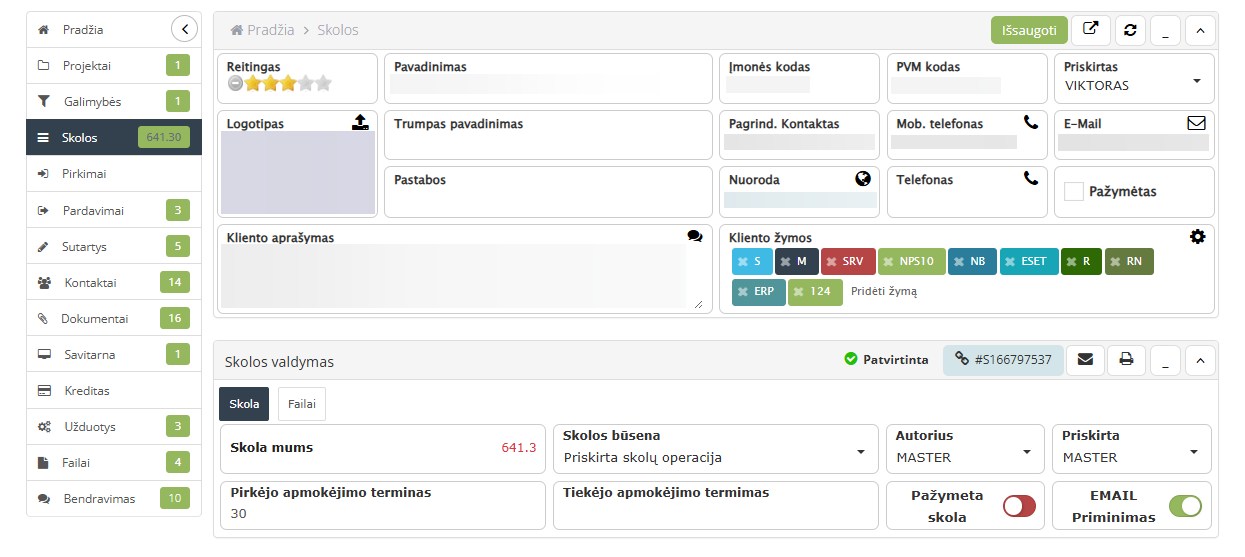Disable the EMAIL Priminimas toggle
Viewport: 1245px width, 557px height.
(x=1185, y=506)
